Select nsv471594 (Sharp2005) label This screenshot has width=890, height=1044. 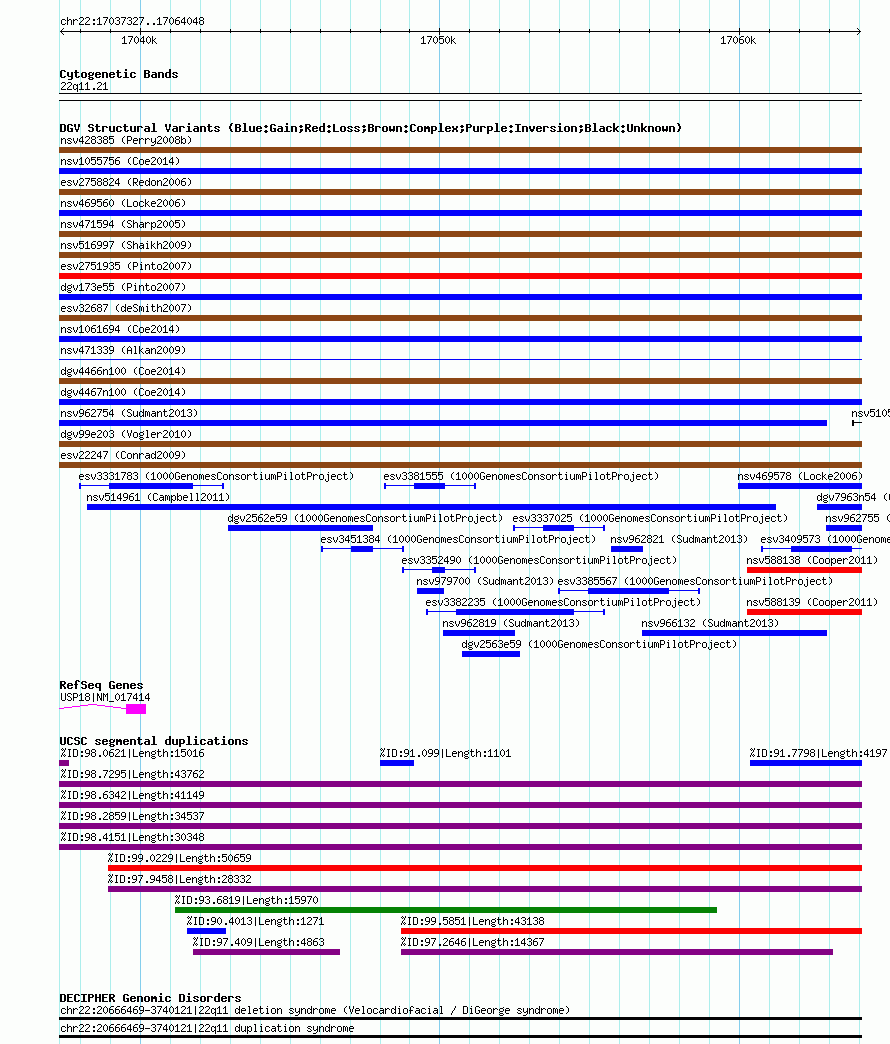coord(123,224)
